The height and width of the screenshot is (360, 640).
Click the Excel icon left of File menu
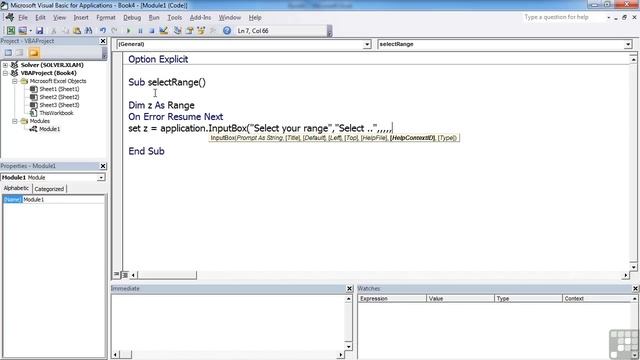pyautogui.click(x=10, y=18)
